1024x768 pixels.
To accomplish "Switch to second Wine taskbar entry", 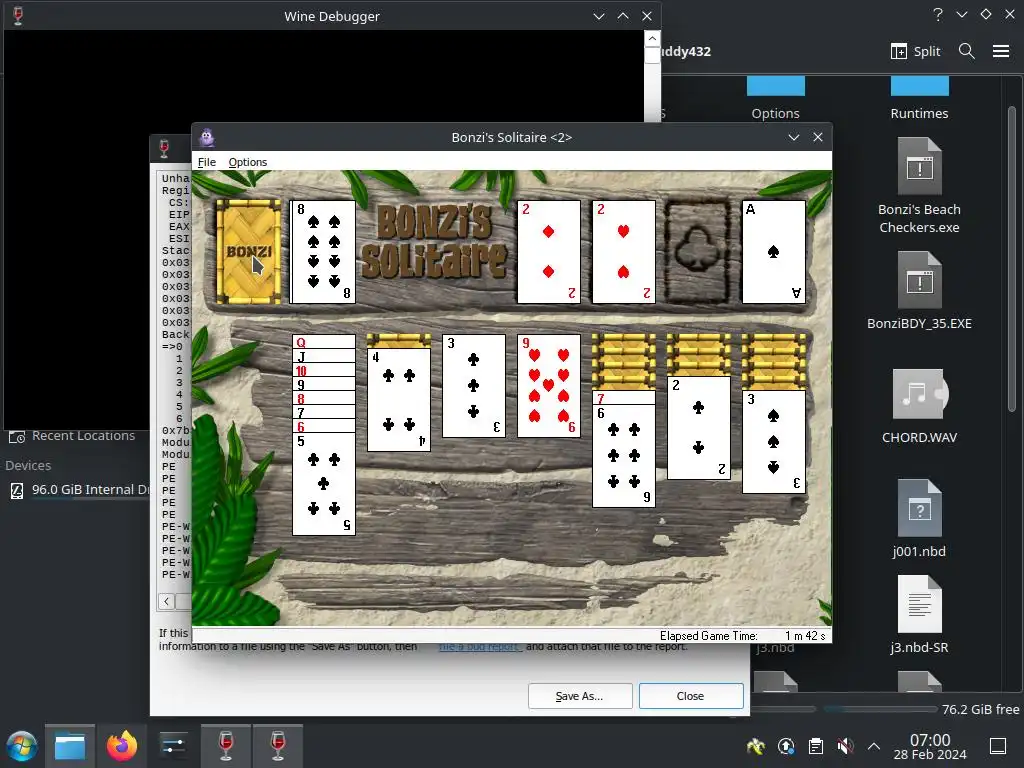I will click(278, 746).
